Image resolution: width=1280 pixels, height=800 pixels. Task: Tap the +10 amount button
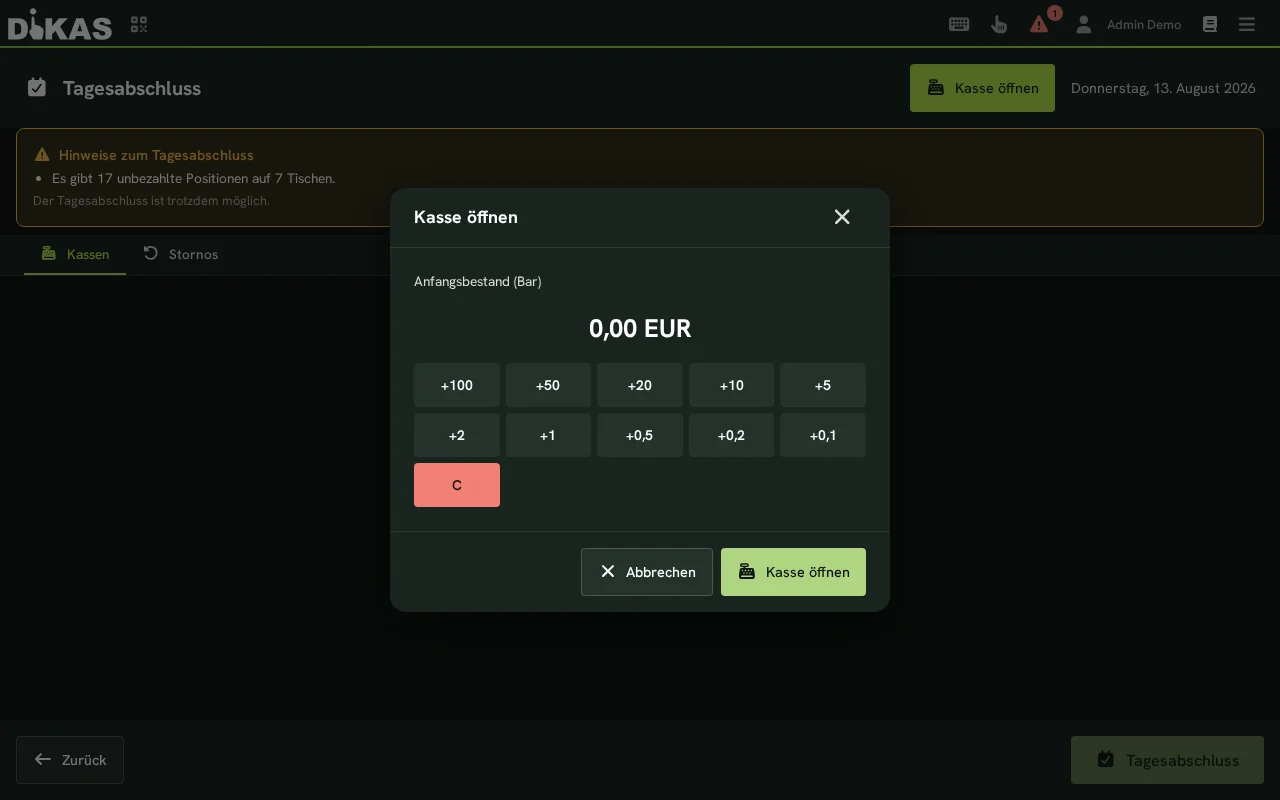click(x=731, y=385)
